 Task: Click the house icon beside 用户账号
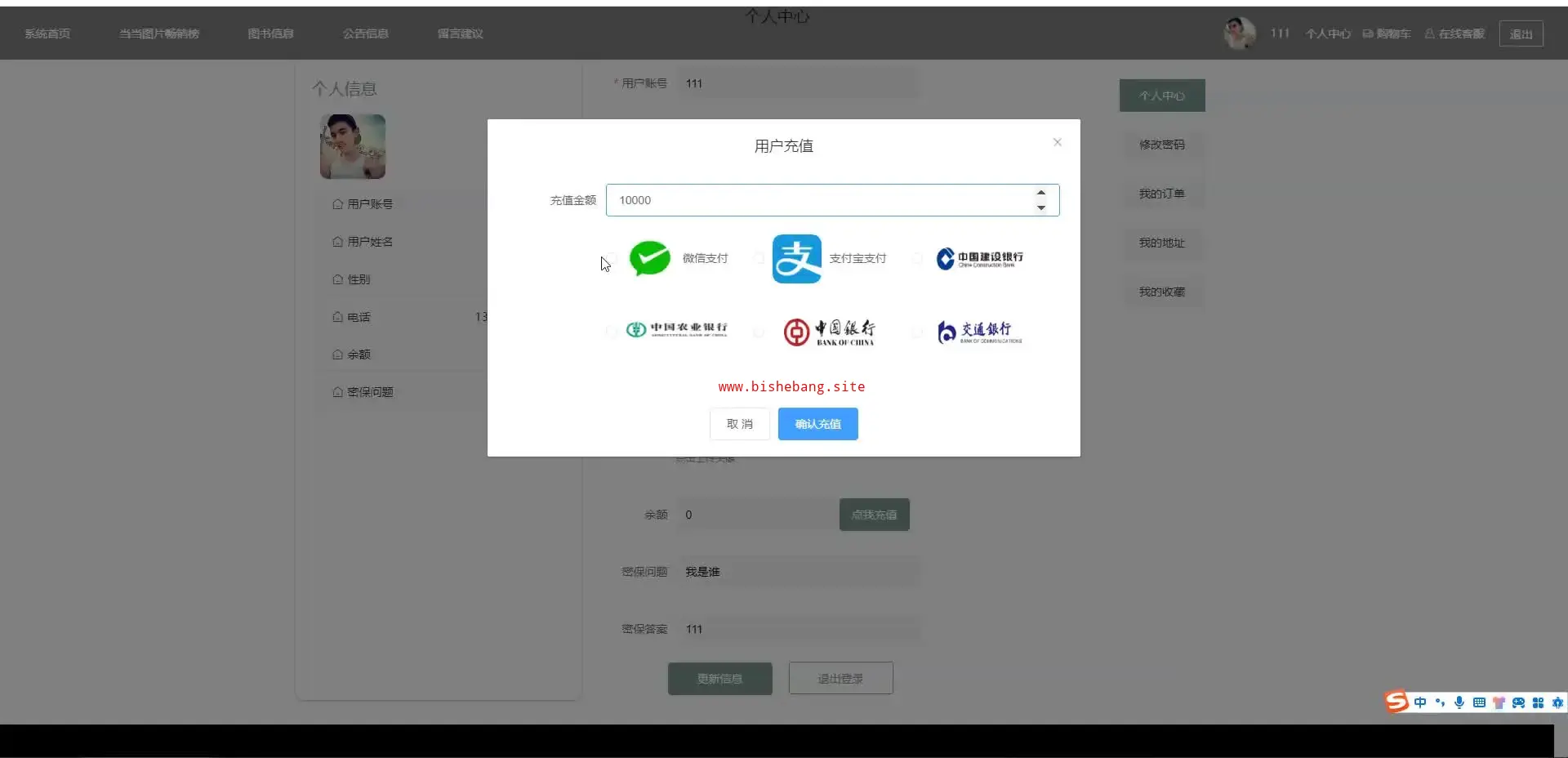click(338, 204)
